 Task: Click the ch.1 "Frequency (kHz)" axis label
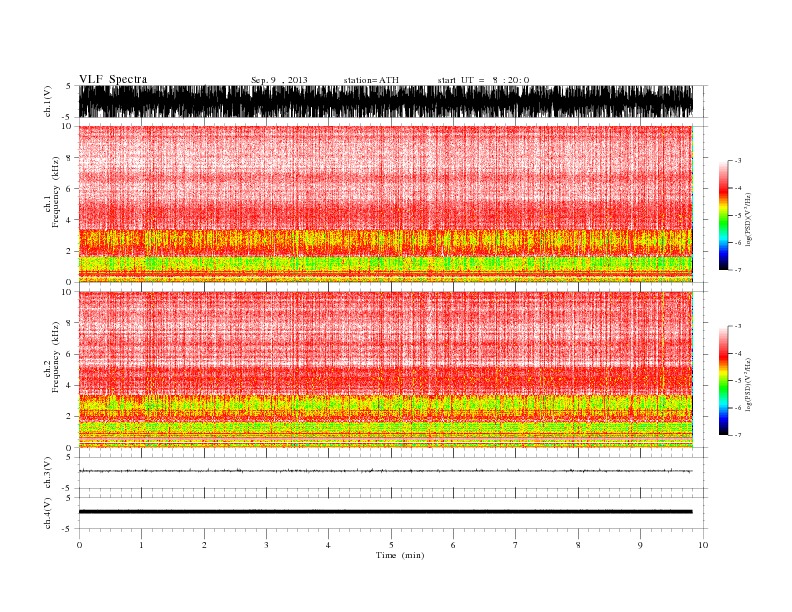tap(56, 192)
